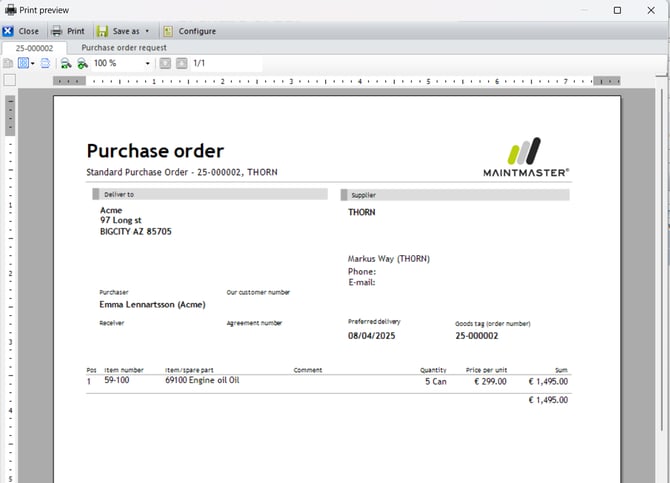Open the Save as dropdown arrow
The image size is (670, 483).
[147, 31]
